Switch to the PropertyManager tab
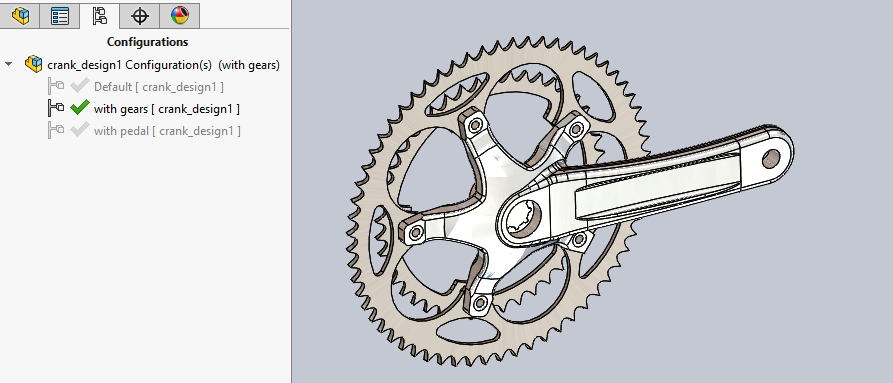893x383 pixels. [60, 15]
